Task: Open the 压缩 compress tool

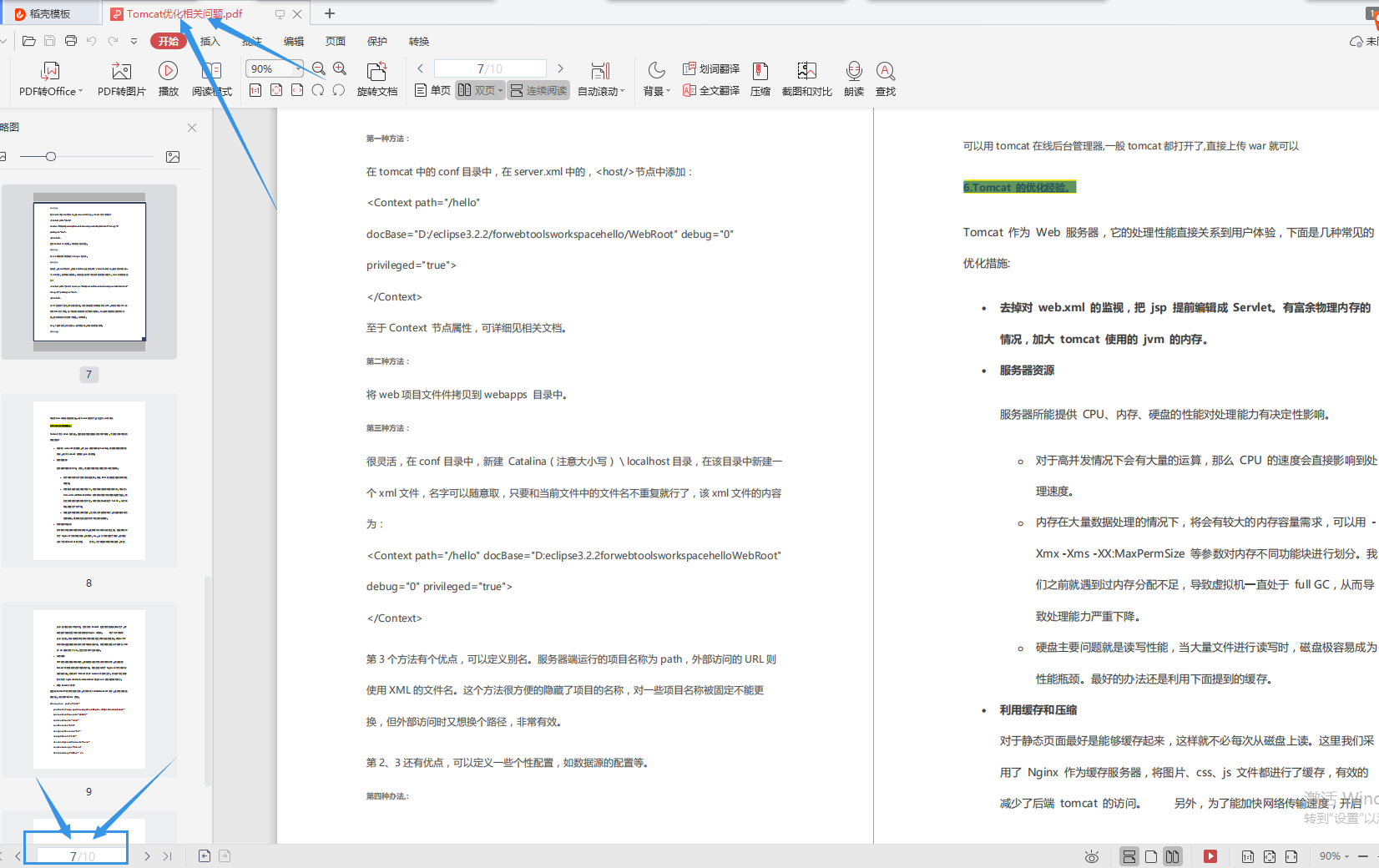Action: (760, 79)
